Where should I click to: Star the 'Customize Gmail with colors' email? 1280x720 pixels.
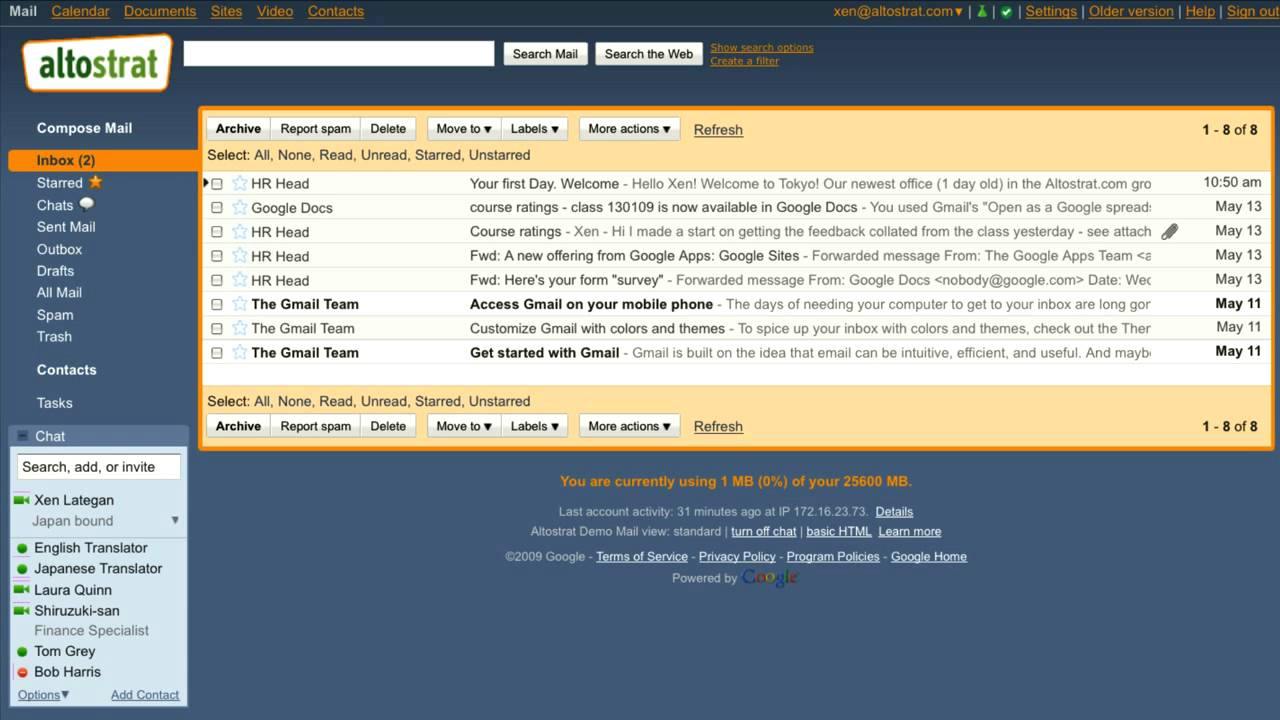click(240, 328)
